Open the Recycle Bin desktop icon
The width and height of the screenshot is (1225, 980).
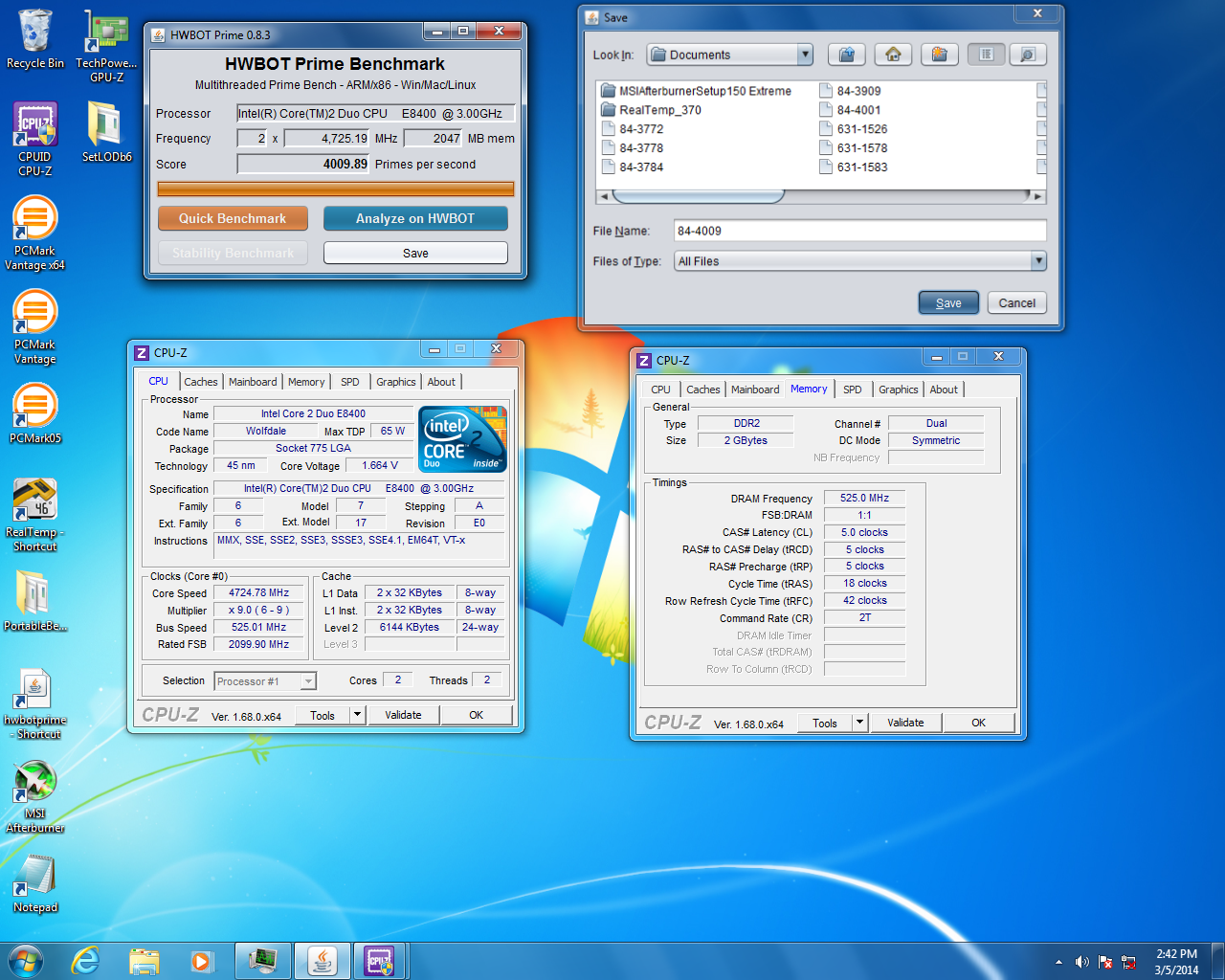35,39
